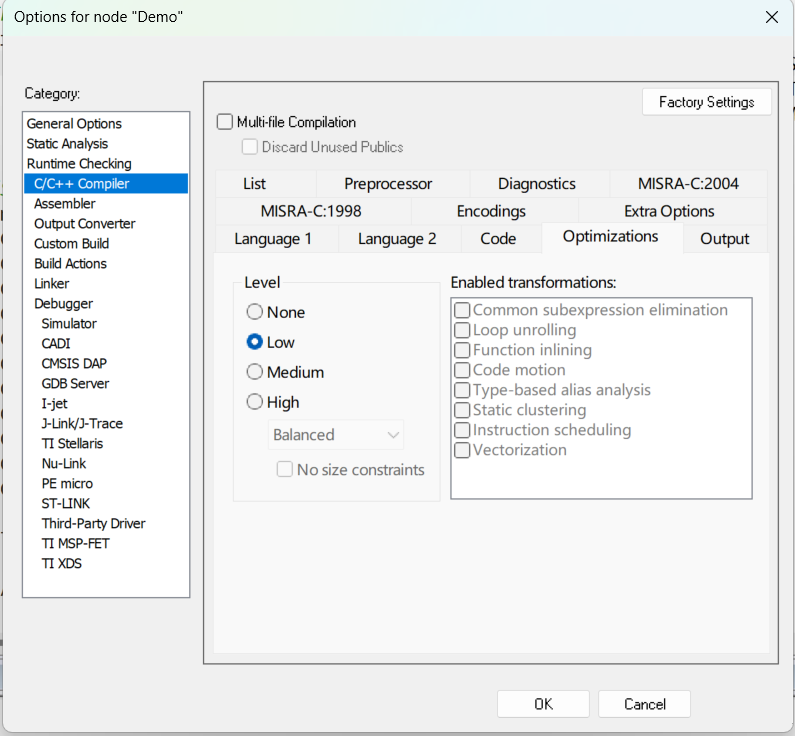Select Nu-Link driver

click(106, 463)
